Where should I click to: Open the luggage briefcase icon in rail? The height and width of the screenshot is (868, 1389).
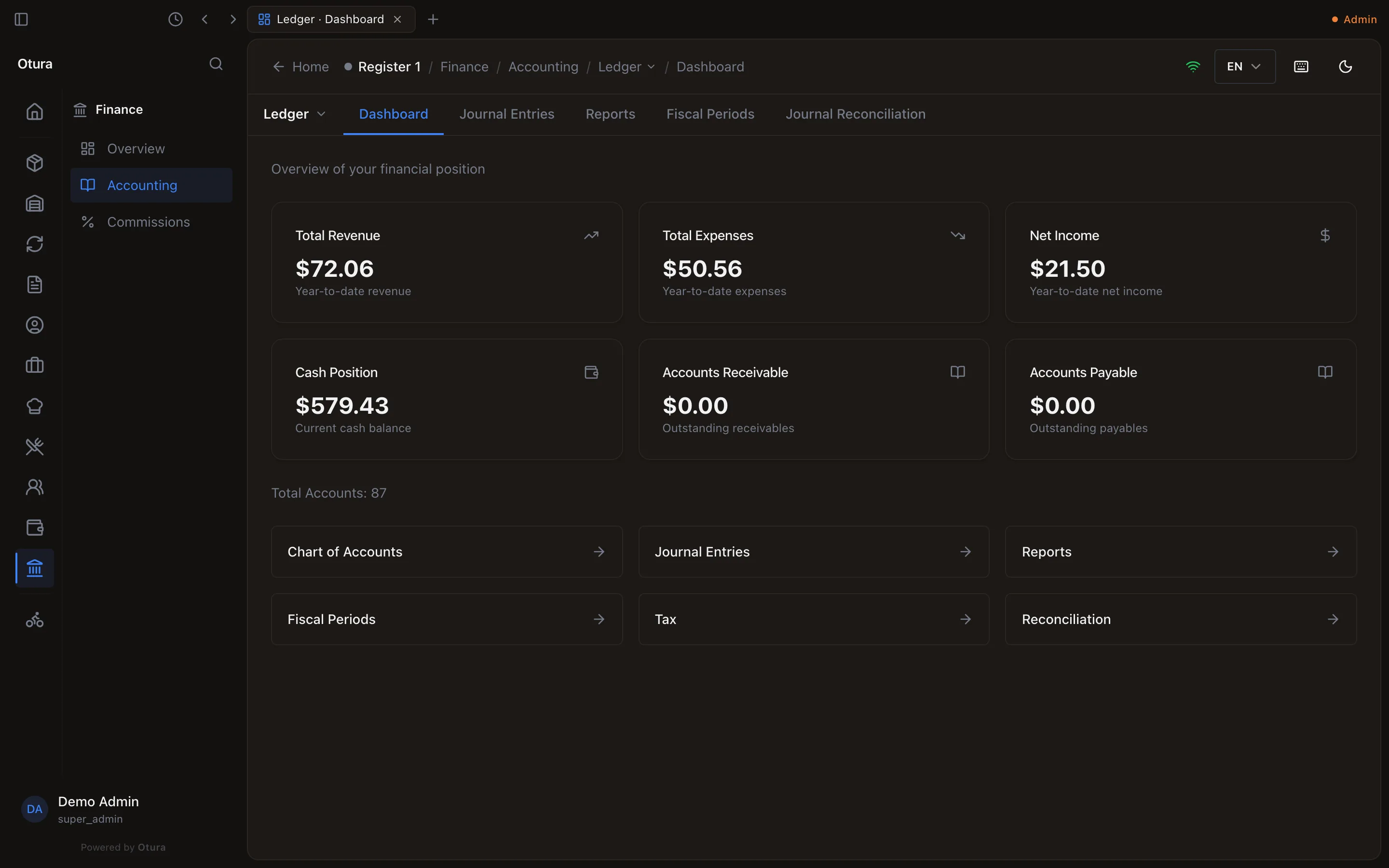[34, 366]
